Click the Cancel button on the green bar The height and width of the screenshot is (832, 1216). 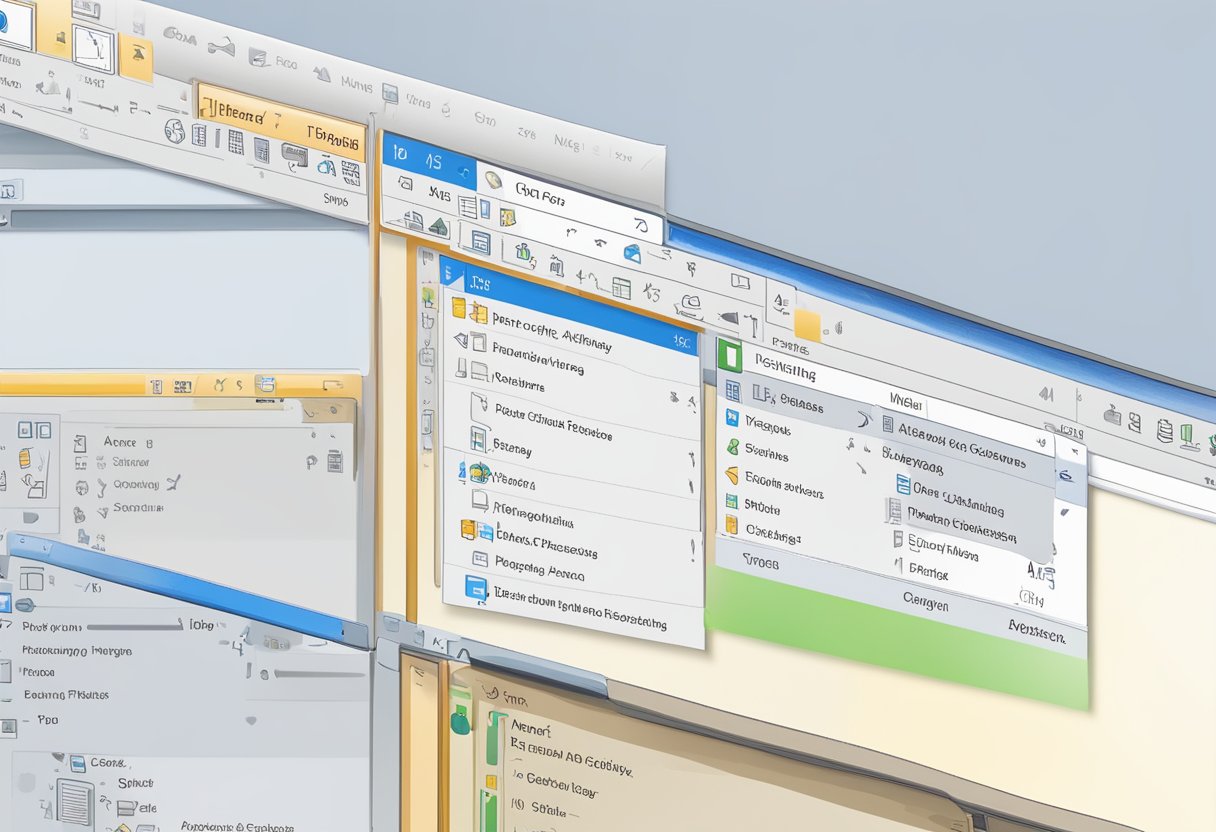[927, 603]
